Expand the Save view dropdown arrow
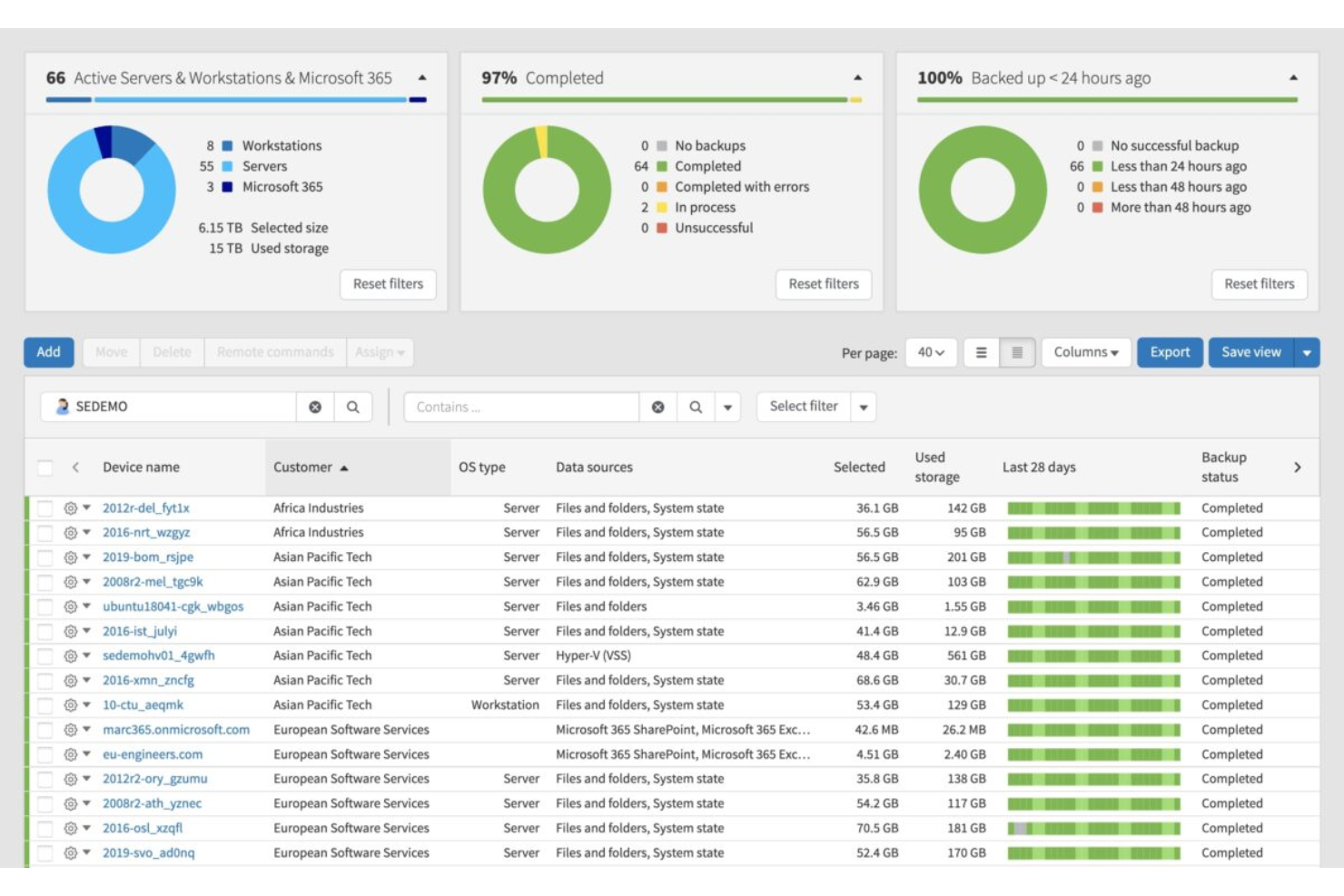Image resolution: width=1344 pixels, height=896 pixels. [1308, 352]
